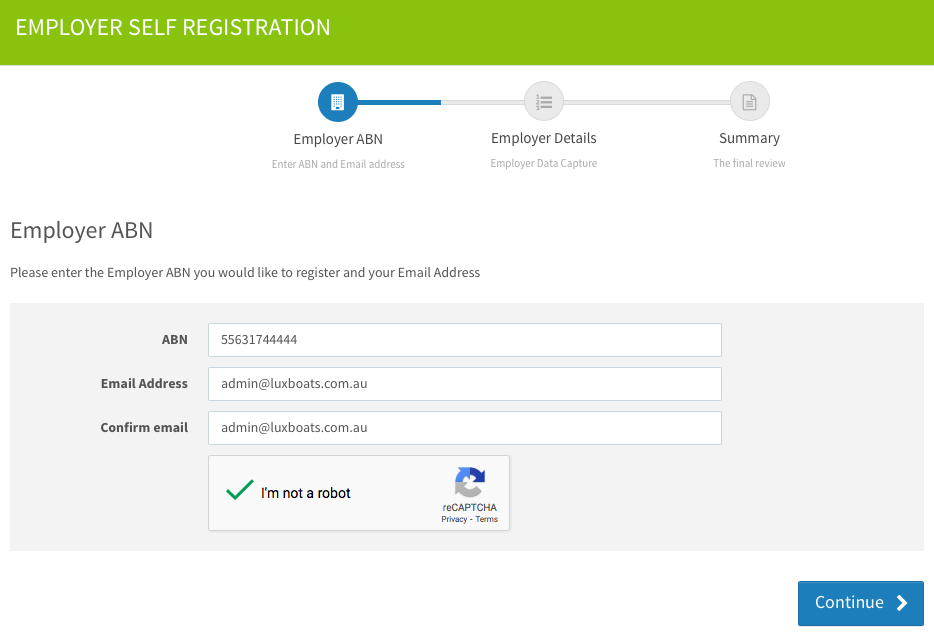Click the Email Address field label

[144, 383]
